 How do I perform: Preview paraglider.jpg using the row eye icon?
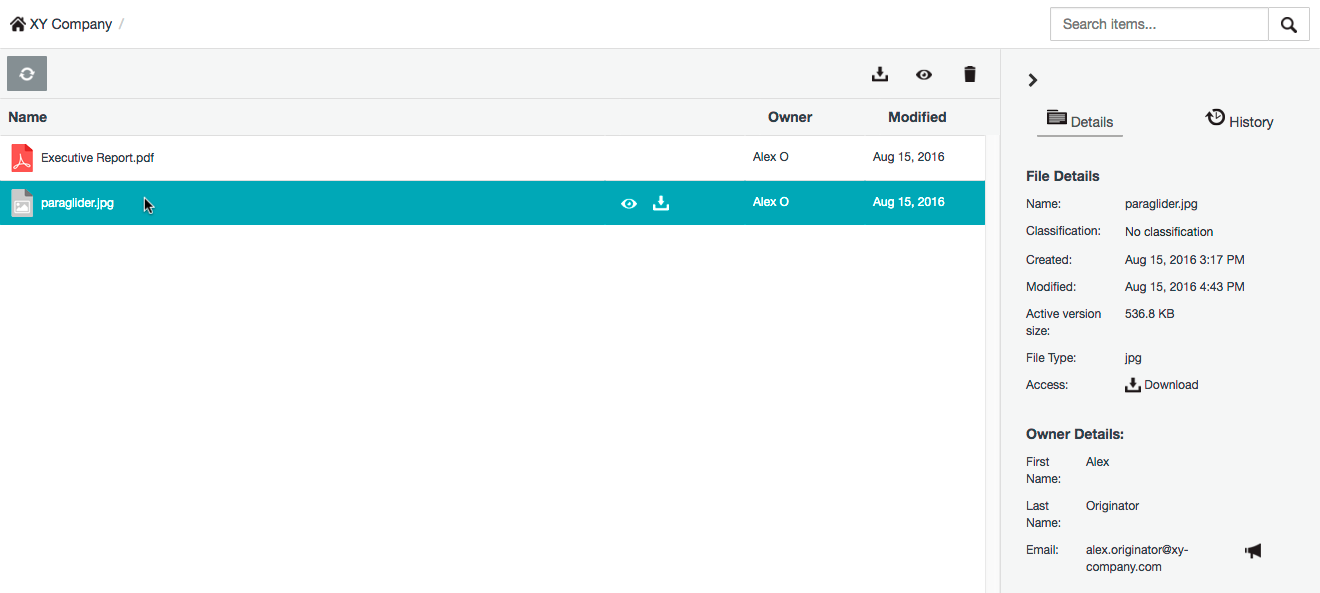click(x=628, y=203)
